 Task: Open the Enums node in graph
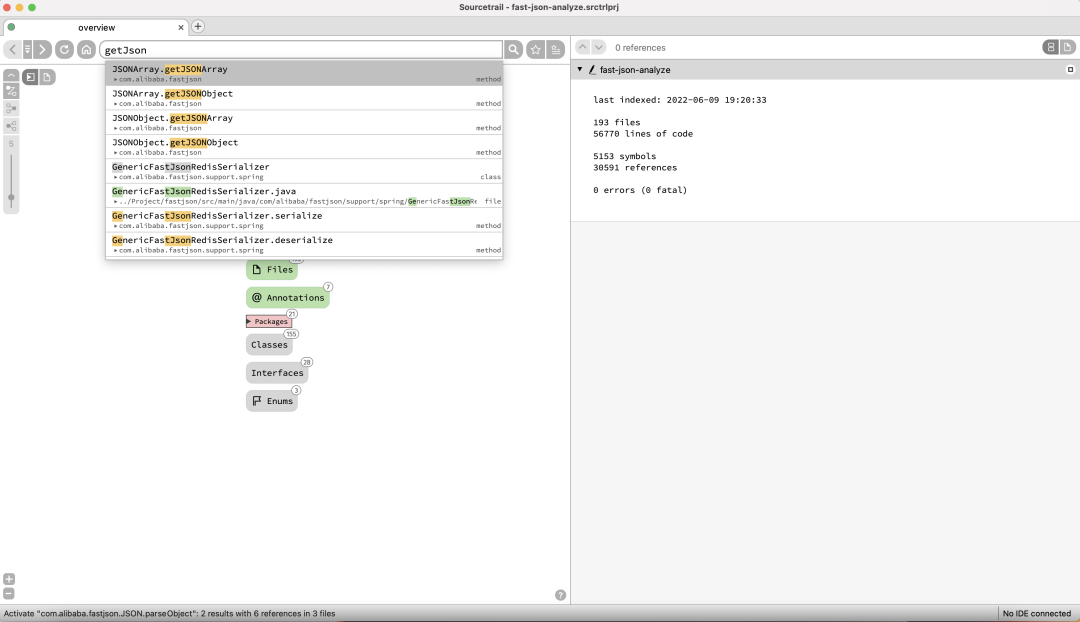coord(272,401)
